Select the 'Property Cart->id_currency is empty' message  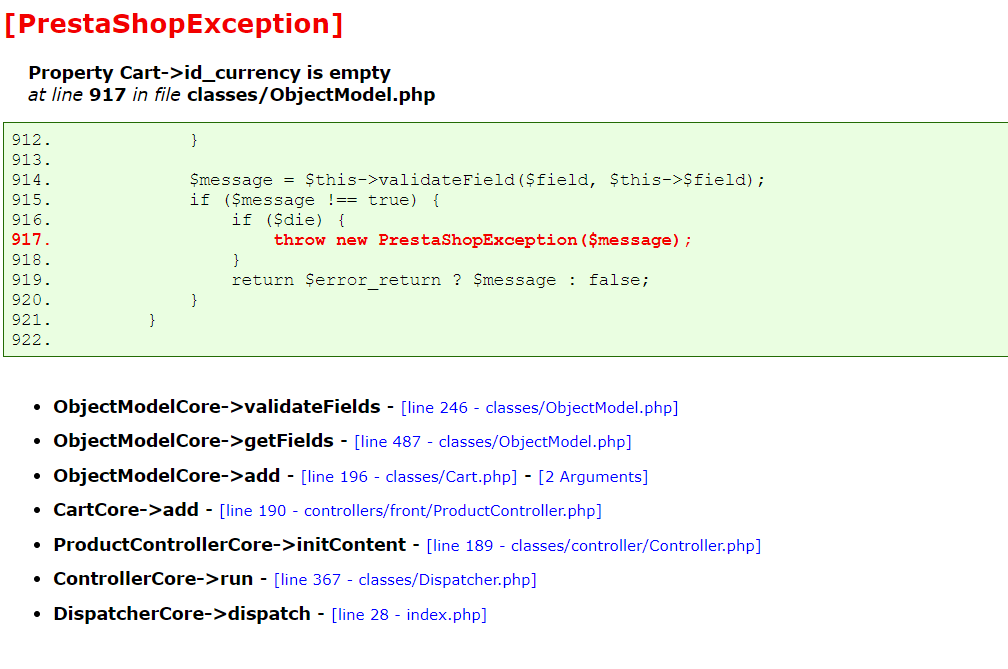coord(210,73)
